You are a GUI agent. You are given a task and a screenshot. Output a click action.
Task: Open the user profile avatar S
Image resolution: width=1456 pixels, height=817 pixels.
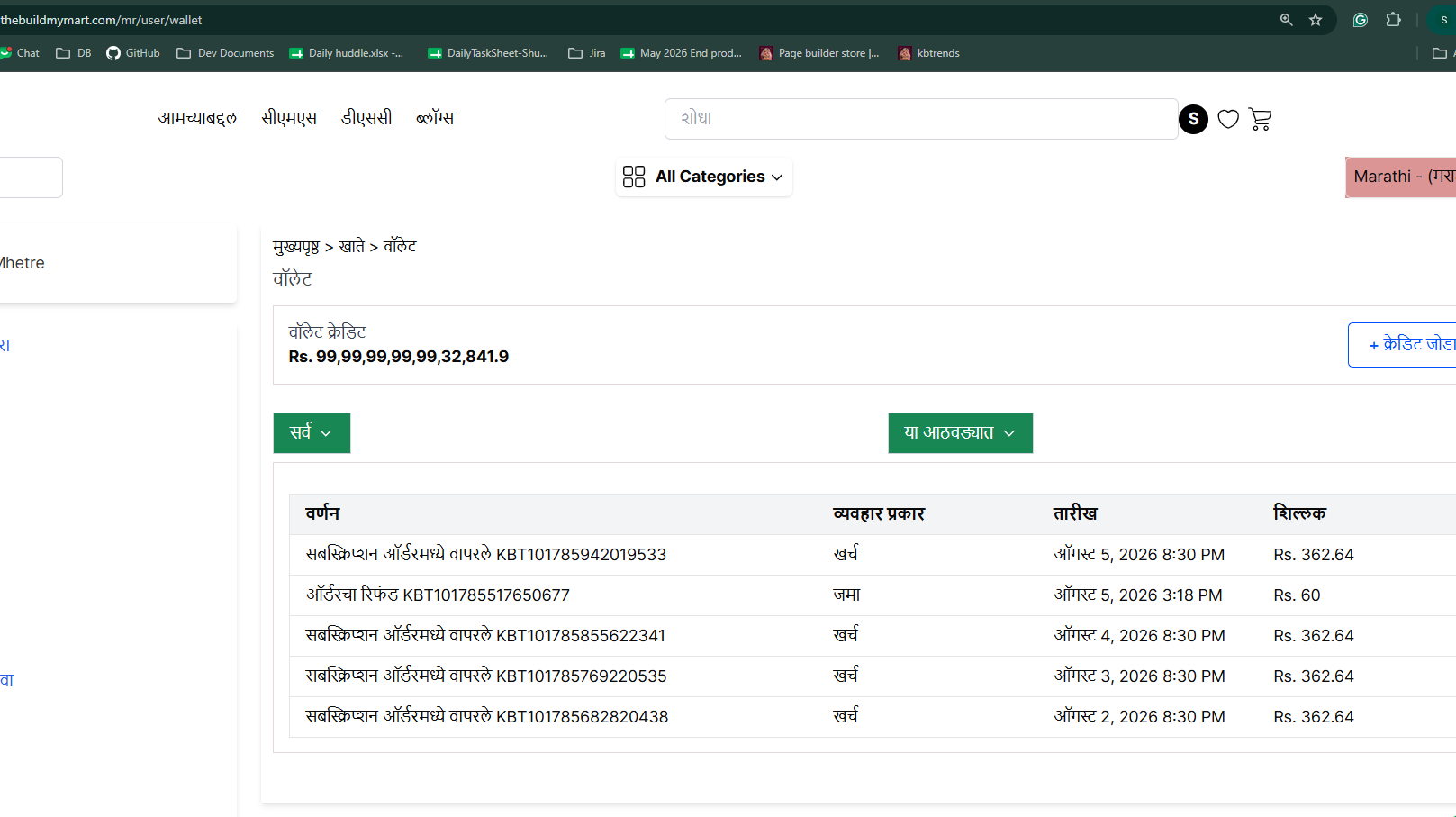(1193, 119)
